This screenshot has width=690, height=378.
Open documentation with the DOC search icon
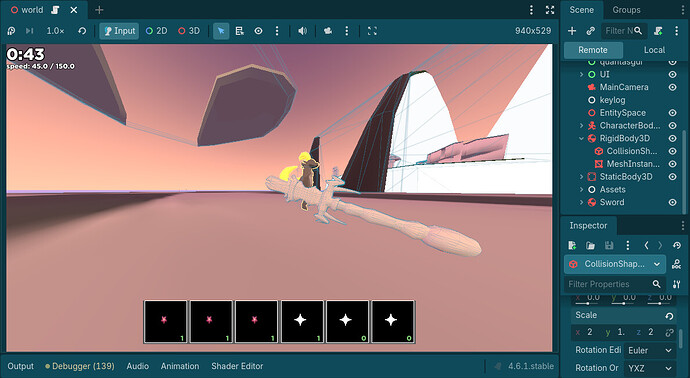pyautogui.click(x=677, y=264)
